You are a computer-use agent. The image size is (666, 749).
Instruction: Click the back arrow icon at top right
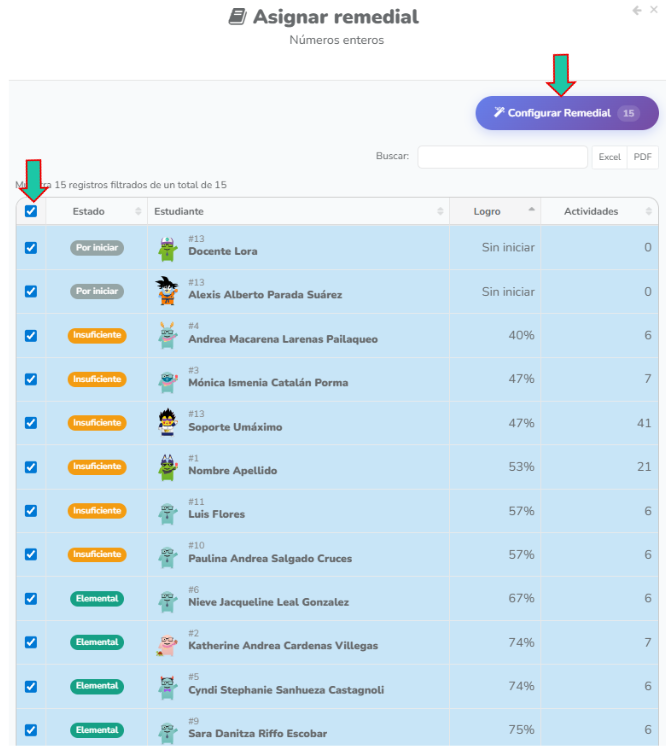point(637,10)
